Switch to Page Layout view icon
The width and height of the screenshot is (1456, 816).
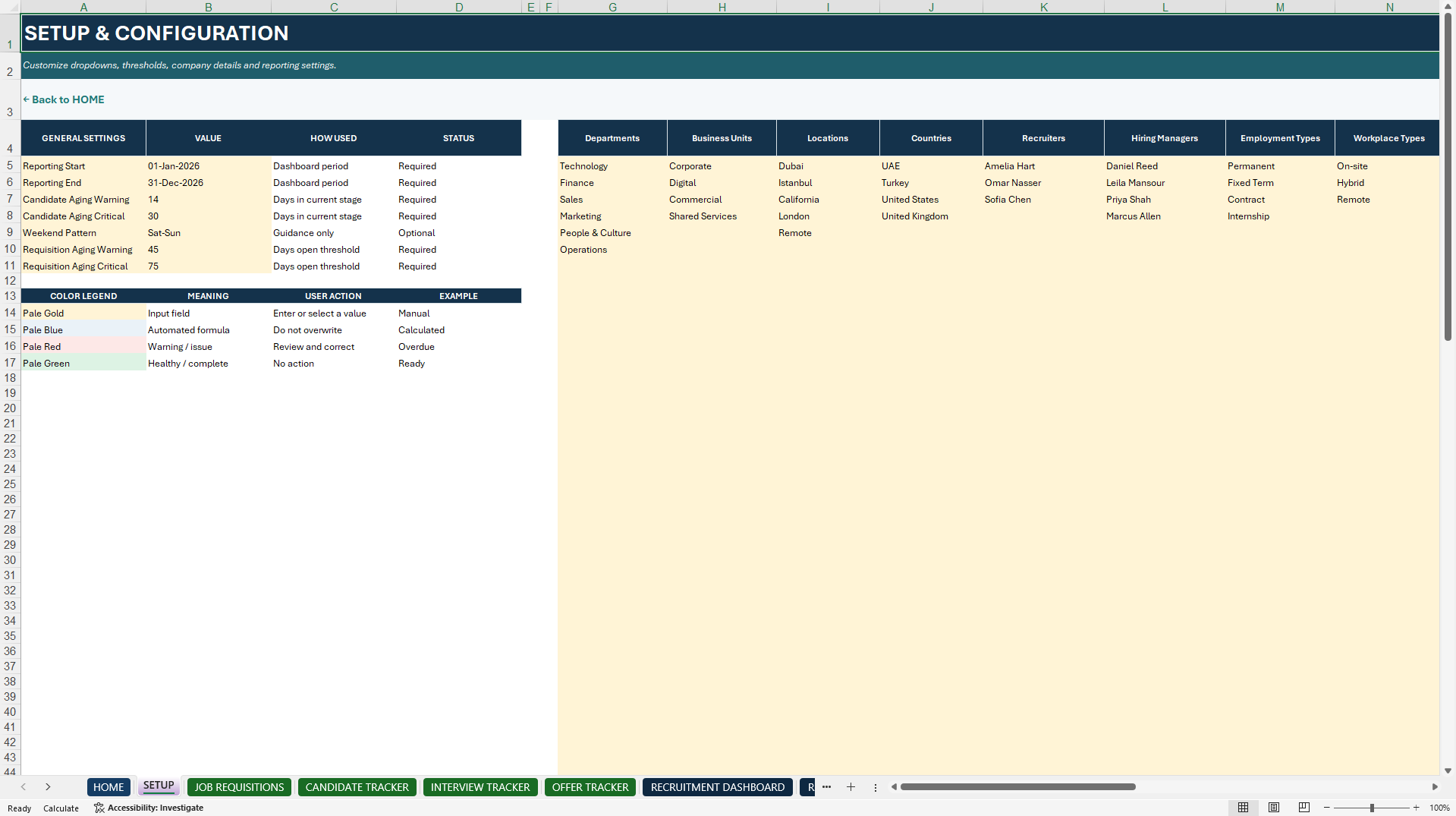1274,808
